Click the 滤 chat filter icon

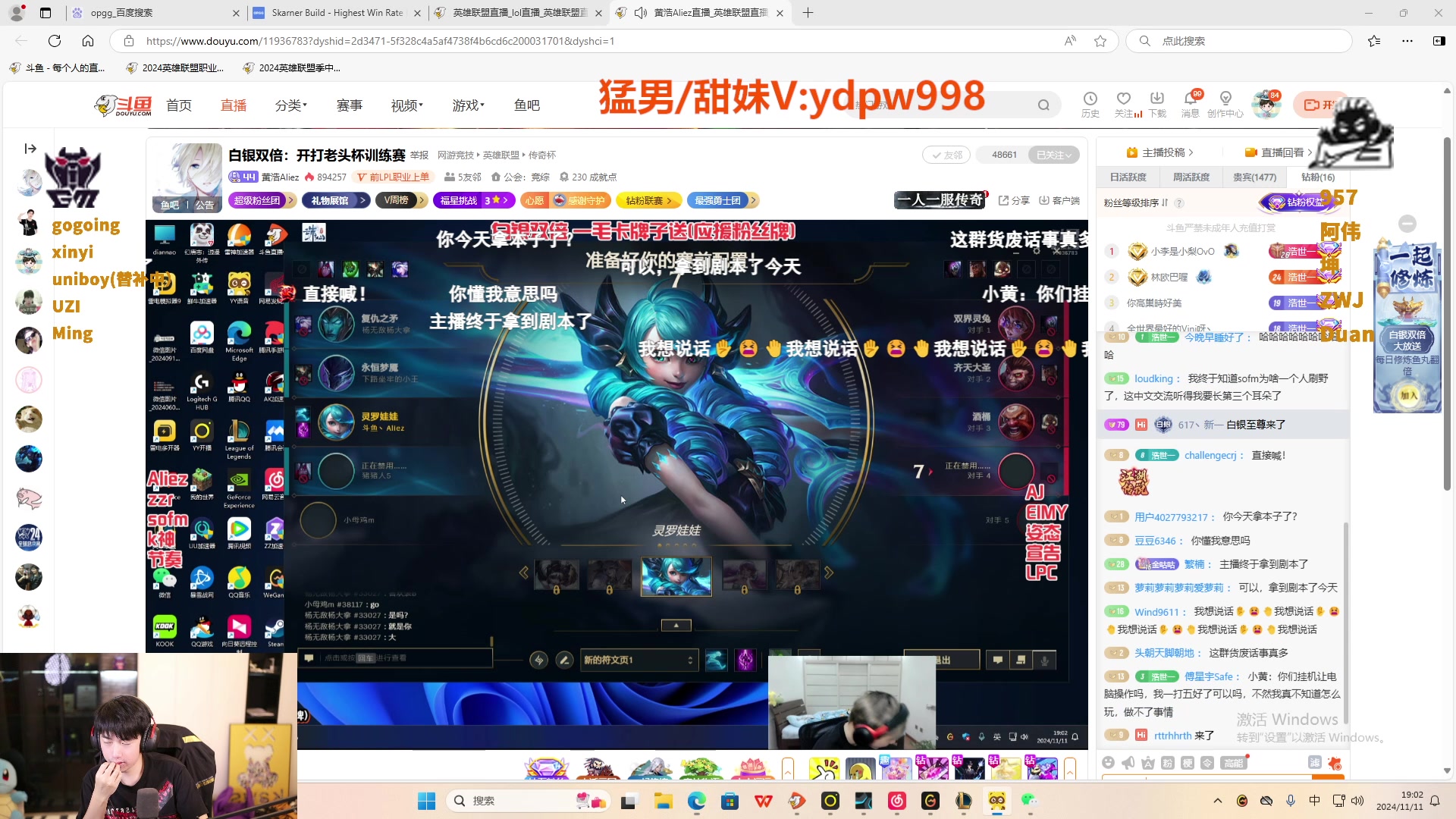(1315, 762)
